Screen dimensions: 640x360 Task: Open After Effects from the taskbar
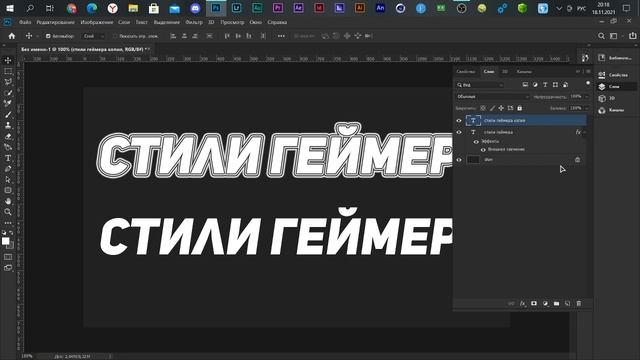tap(298, 8)
